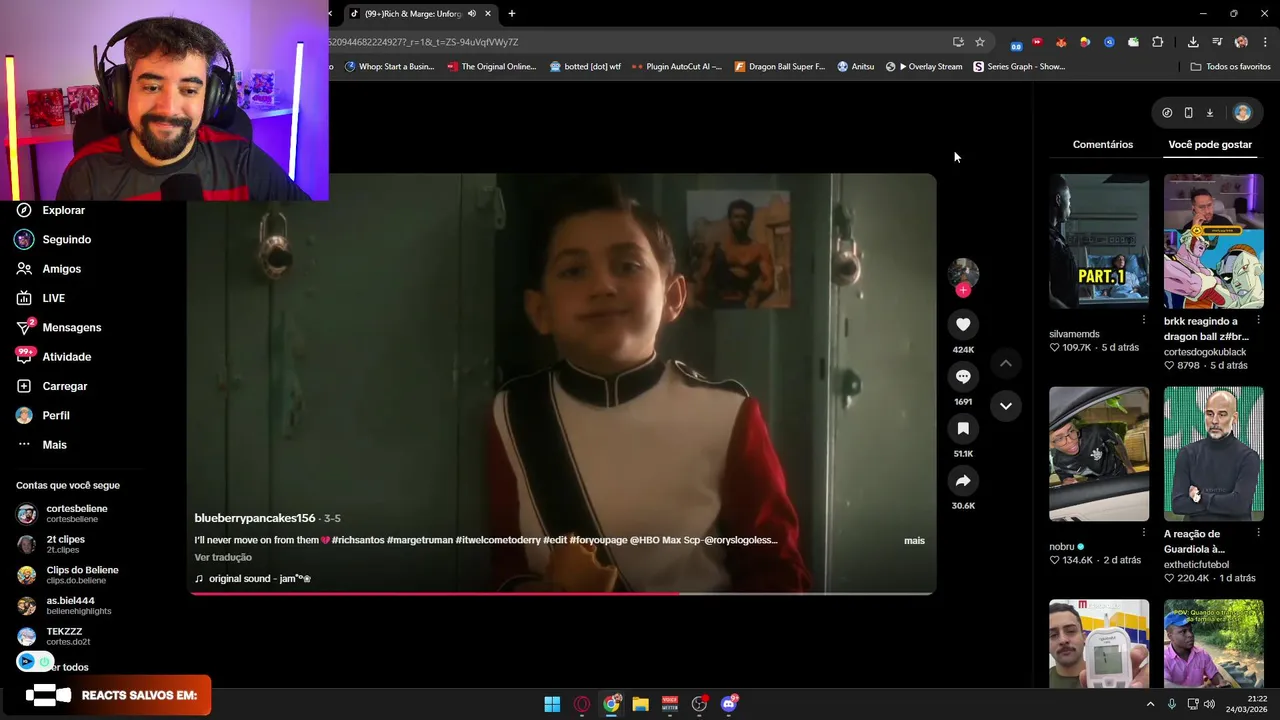This screenshot has width=1280, height=720.
Task: Open Clips do Beliene followed account
Action: [x=68, y=575]
